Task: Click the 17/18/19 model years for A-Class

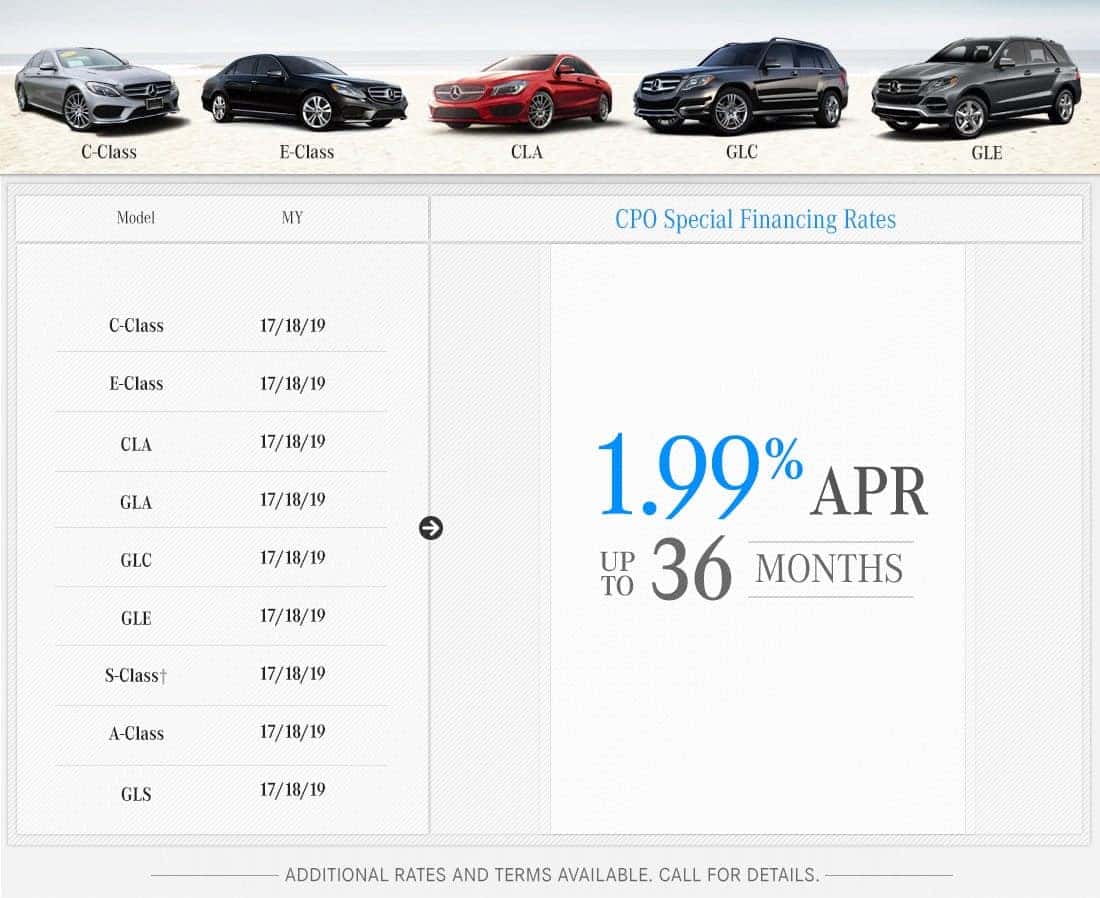Action: 293,732
